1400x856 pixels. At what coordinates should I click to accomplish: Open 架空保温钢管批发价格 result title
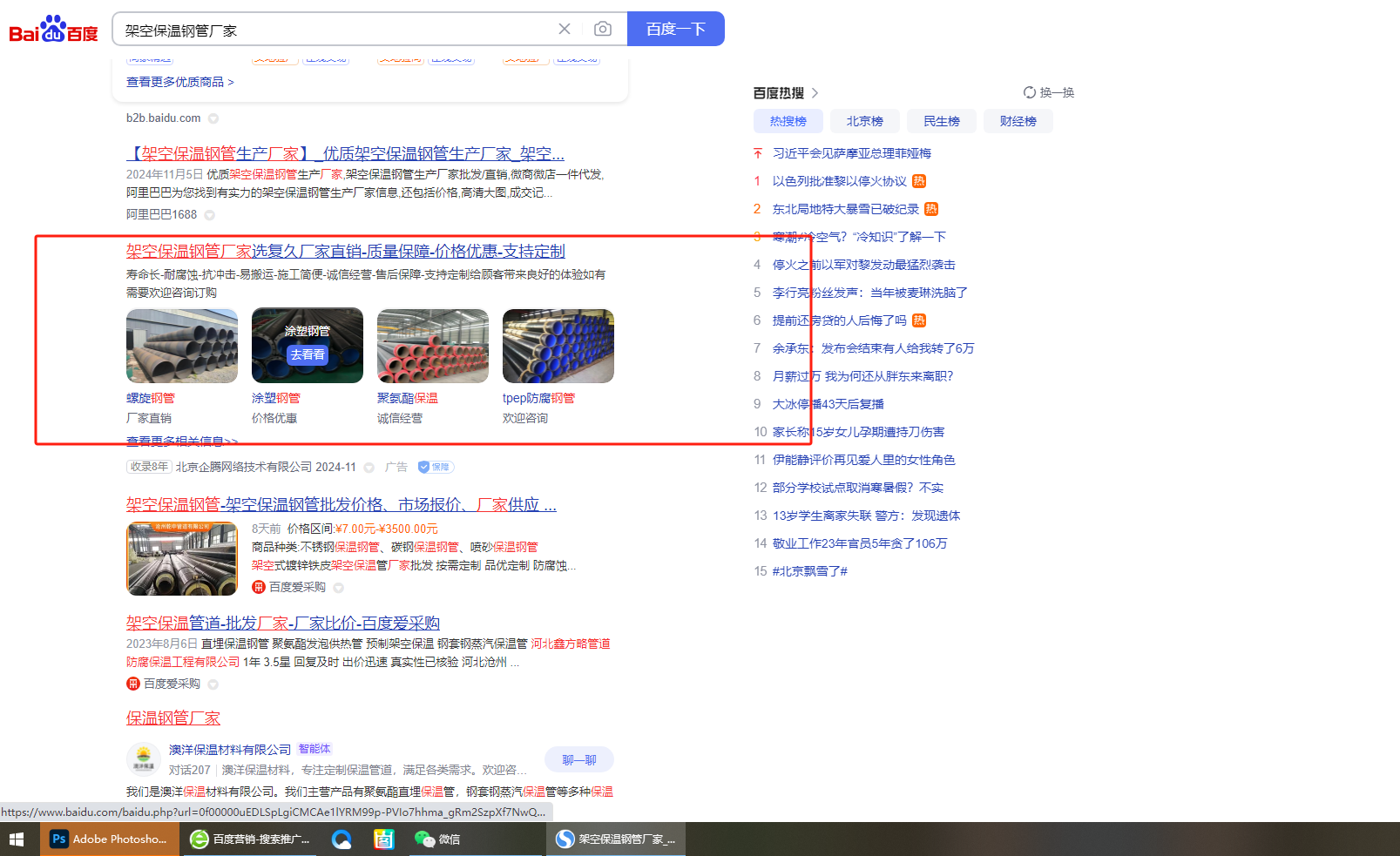click(x=342, y=504)
